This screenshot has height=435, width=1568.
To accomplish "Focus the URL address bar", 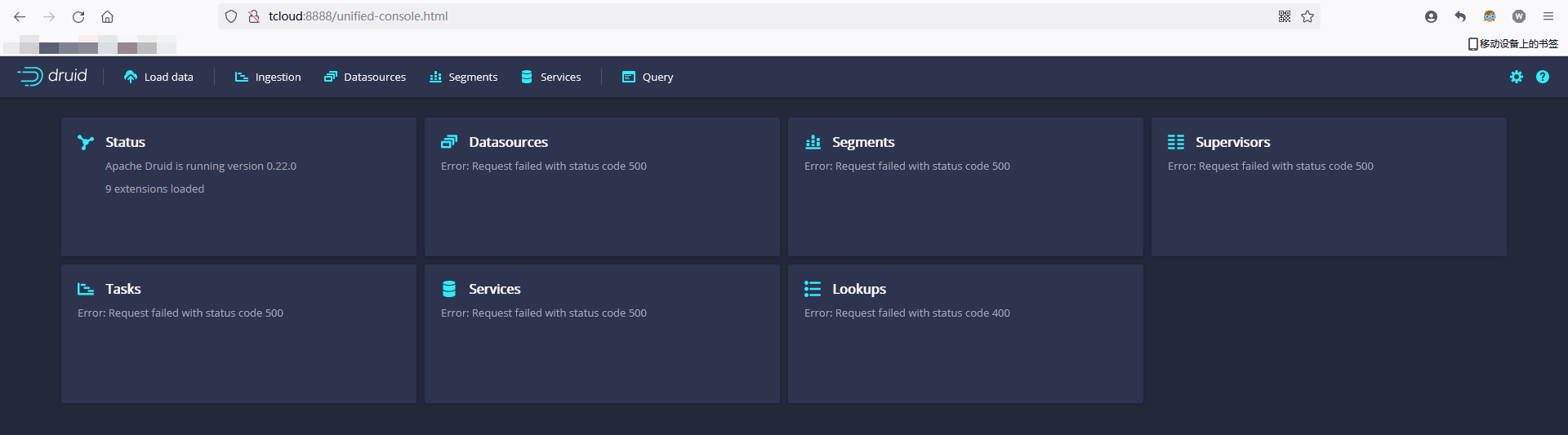I will (768, 16).
